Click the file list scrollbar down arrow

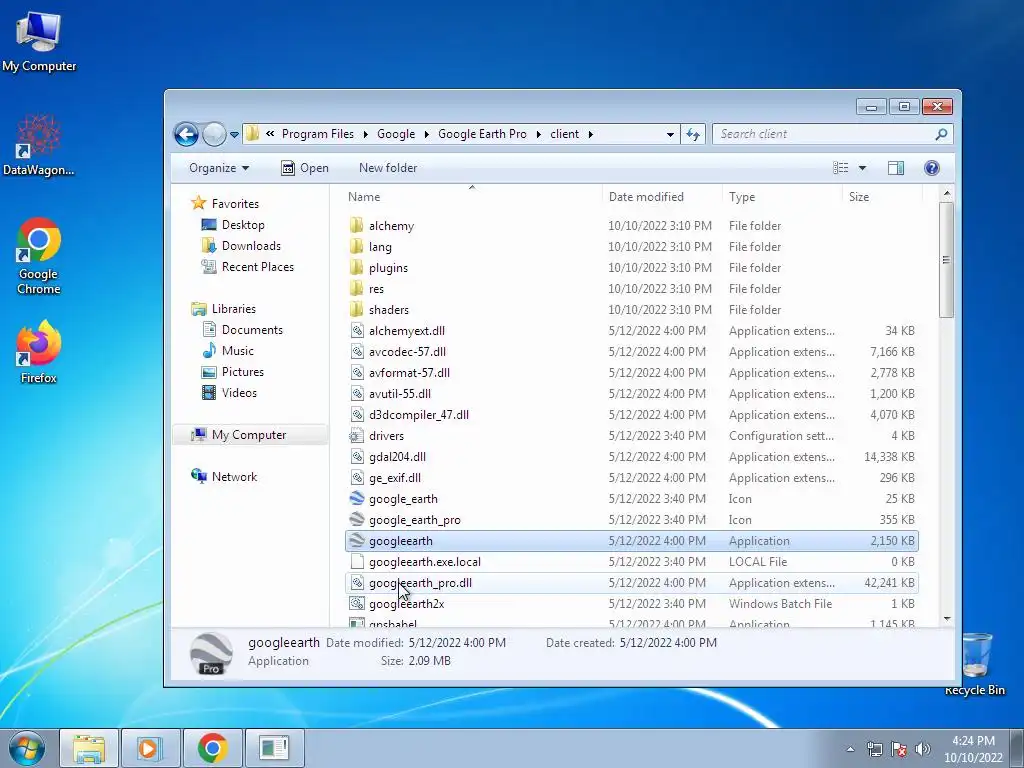coord(947,618)
